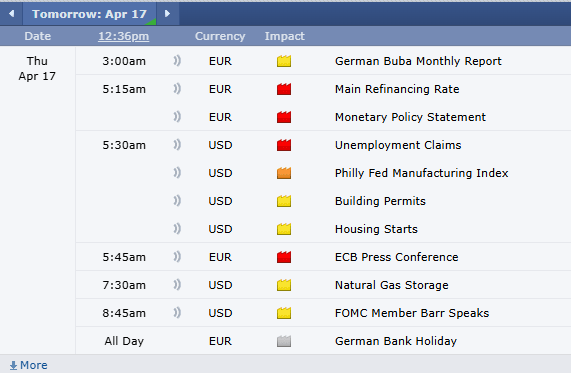Click the Currency column header

click(220, 36)
